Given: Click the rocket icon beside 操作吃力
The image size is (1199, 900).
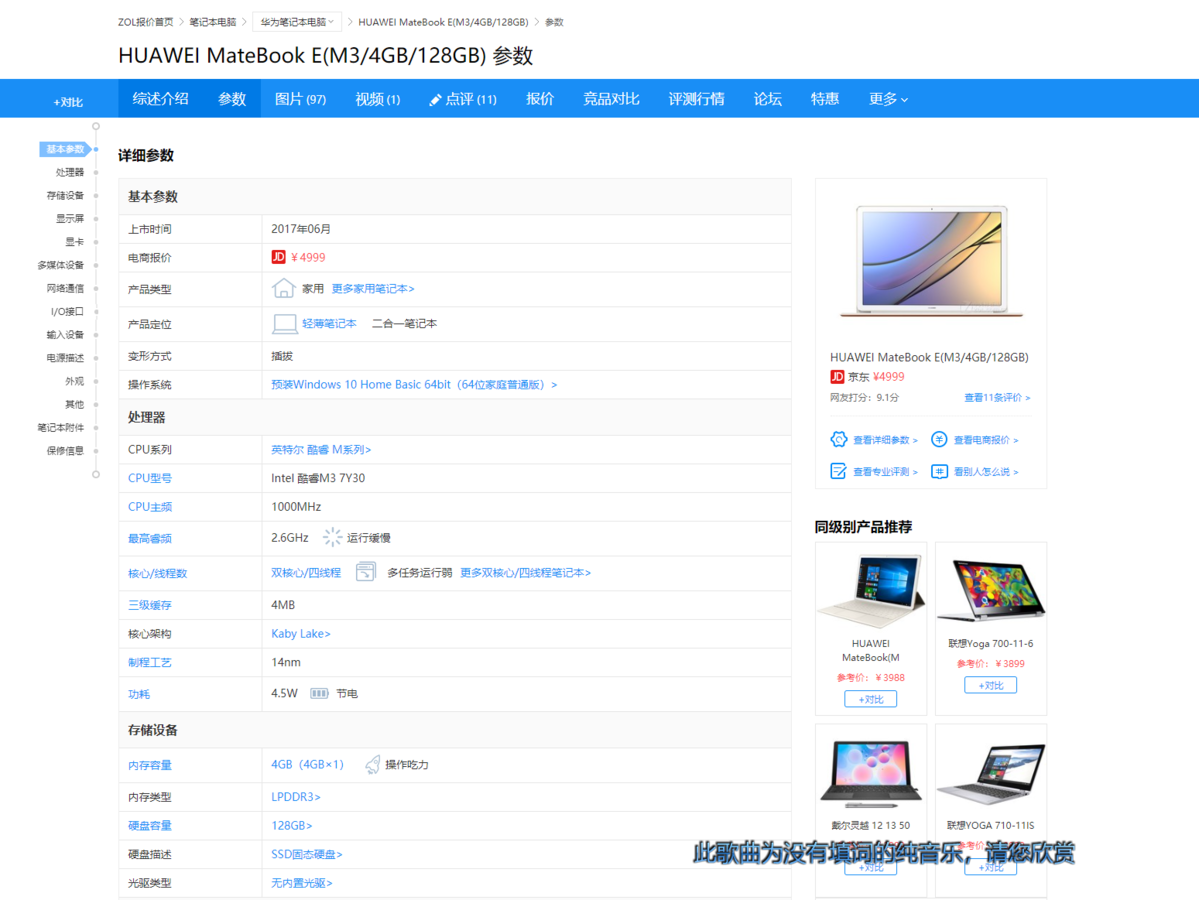Looking at the screenshot, I should 372,765.
